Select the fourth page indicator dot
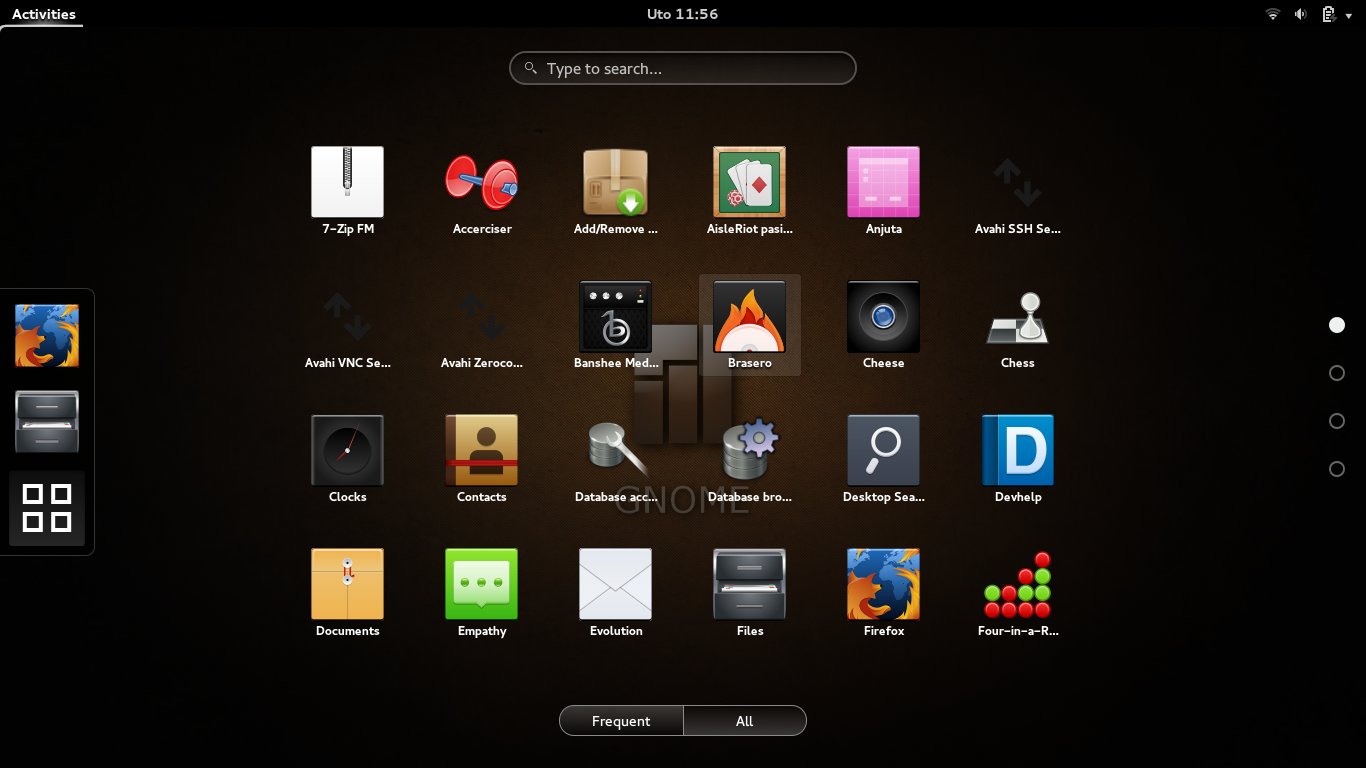This screenshot has width=1366, height=768. 1337,469
